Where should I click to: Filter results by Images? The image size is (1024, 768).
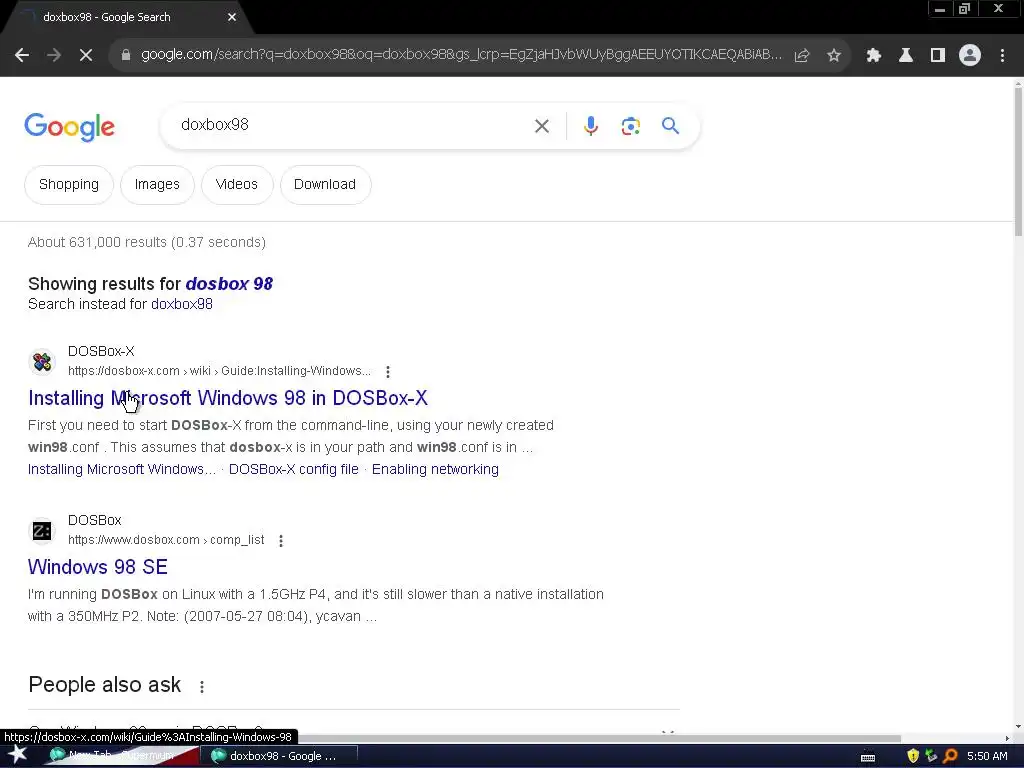(157, 185)
